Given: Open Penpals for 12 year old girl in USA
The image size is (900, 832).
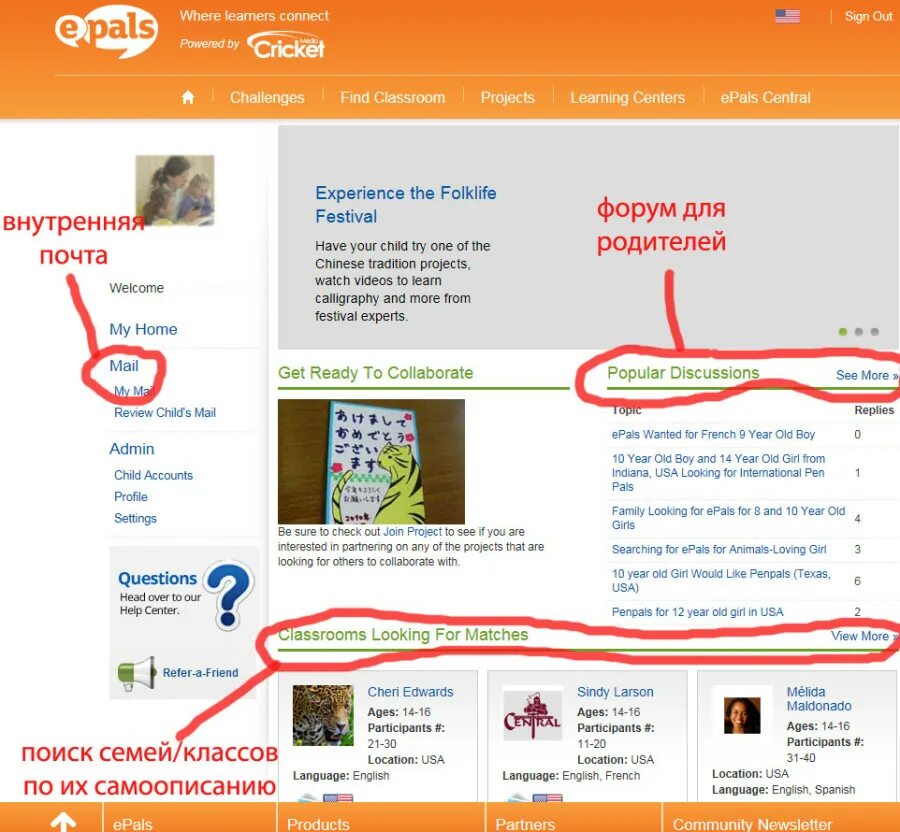Looking at the screenshot, I should [697, 612].
